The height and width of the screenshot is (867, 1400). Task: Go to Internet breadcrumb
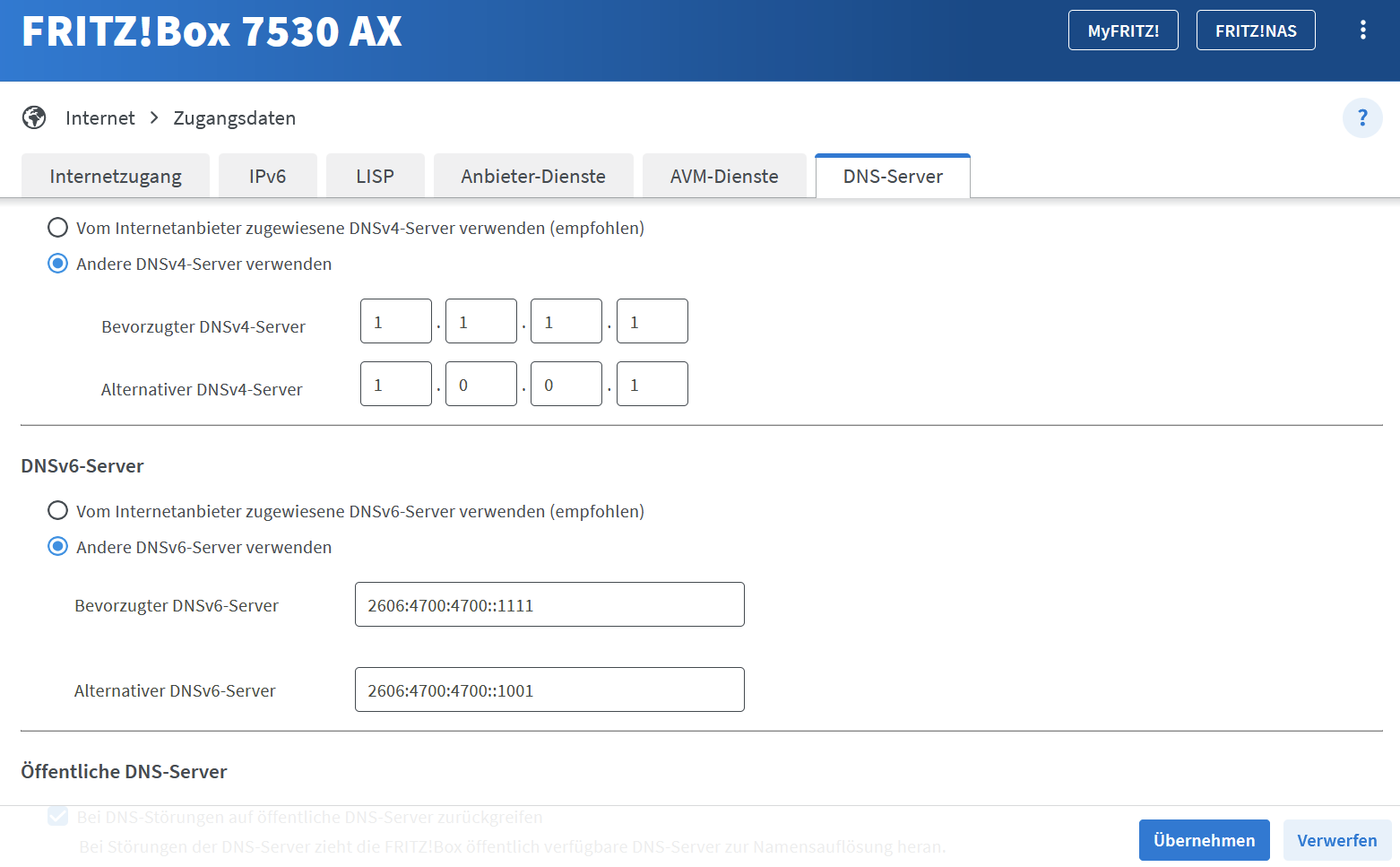(x=100, y=118)
